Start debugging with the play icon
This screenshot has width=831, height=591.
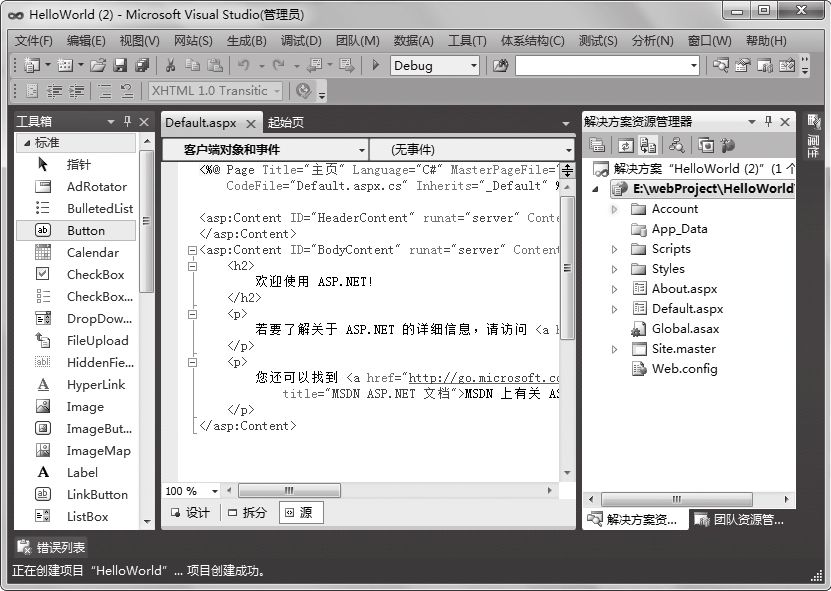(x=376, y=65)
